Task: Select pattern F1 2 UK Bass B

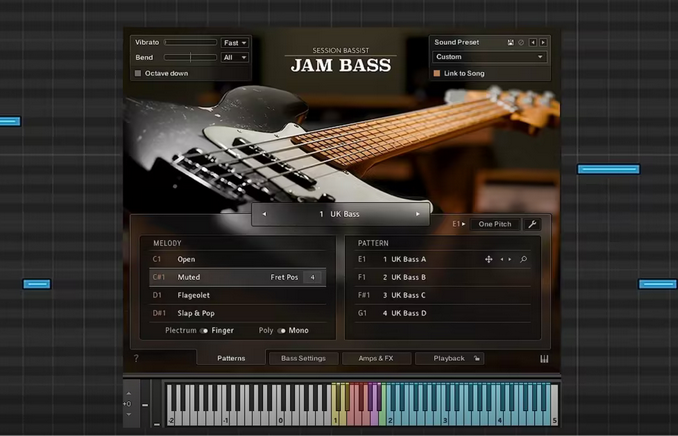Action: click(442, 277)
